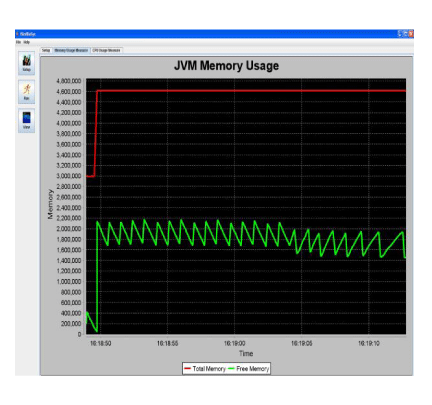This screenshot has height=405, width=432.
Task: Click the Setup icon button in sidebar
Action: (x=26, y=63)
